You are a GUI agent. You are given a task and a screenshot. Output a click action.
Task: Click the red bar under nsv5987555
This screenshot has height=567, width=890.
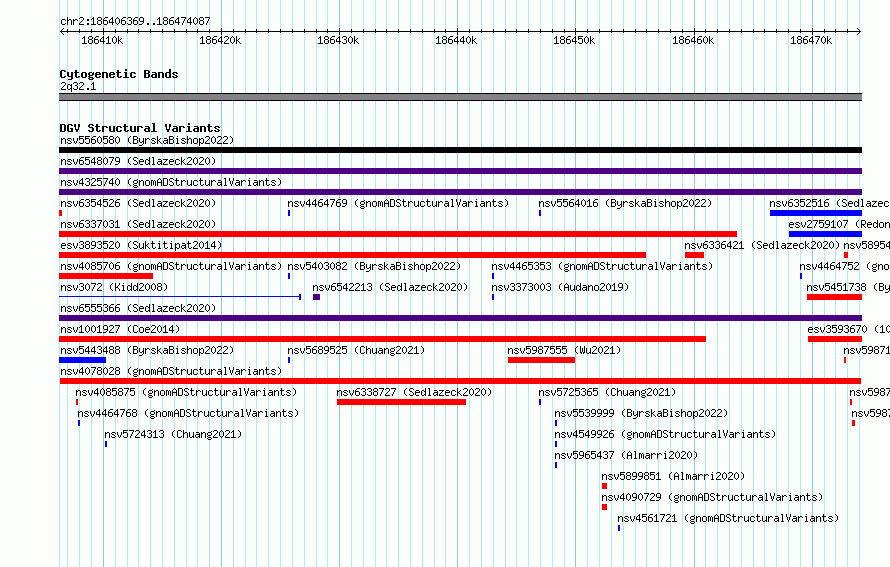[541, 360]
